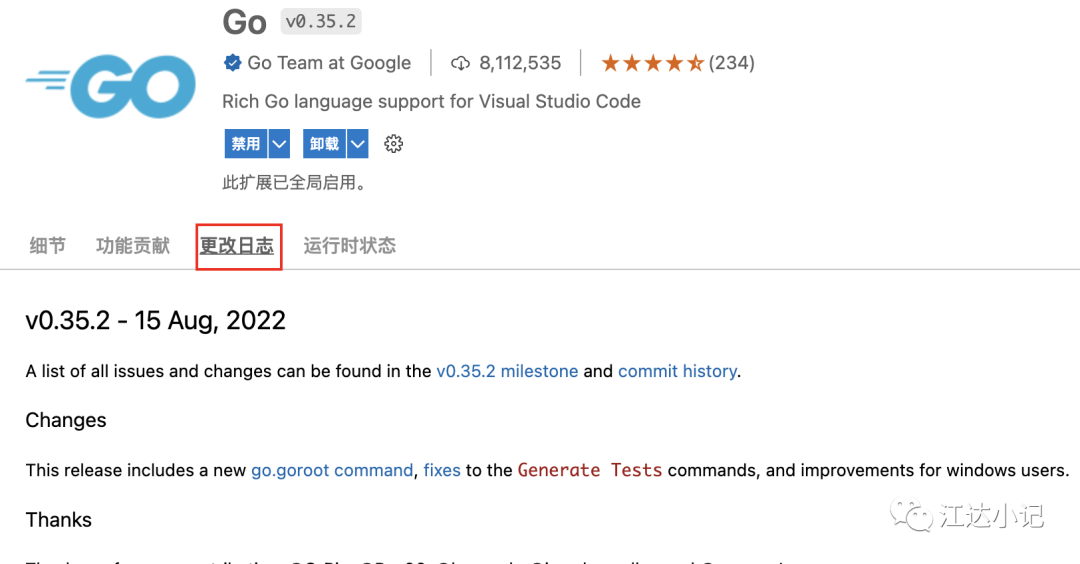Click the 8,112,535 install count
Image resolution: width=1080 pixels, height=564 pixels.
coord(520,63)
